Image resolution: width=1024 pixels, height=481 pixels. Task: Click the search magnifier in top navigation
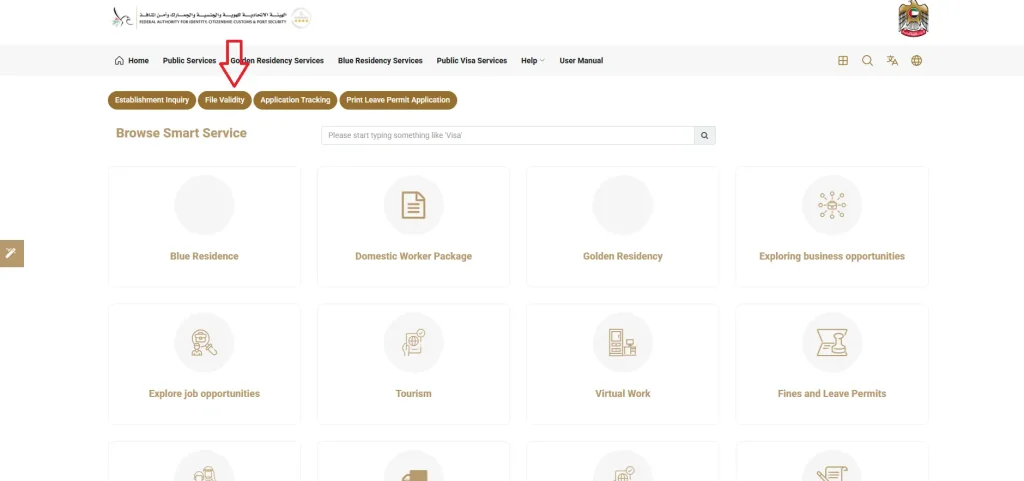(867, 61)
